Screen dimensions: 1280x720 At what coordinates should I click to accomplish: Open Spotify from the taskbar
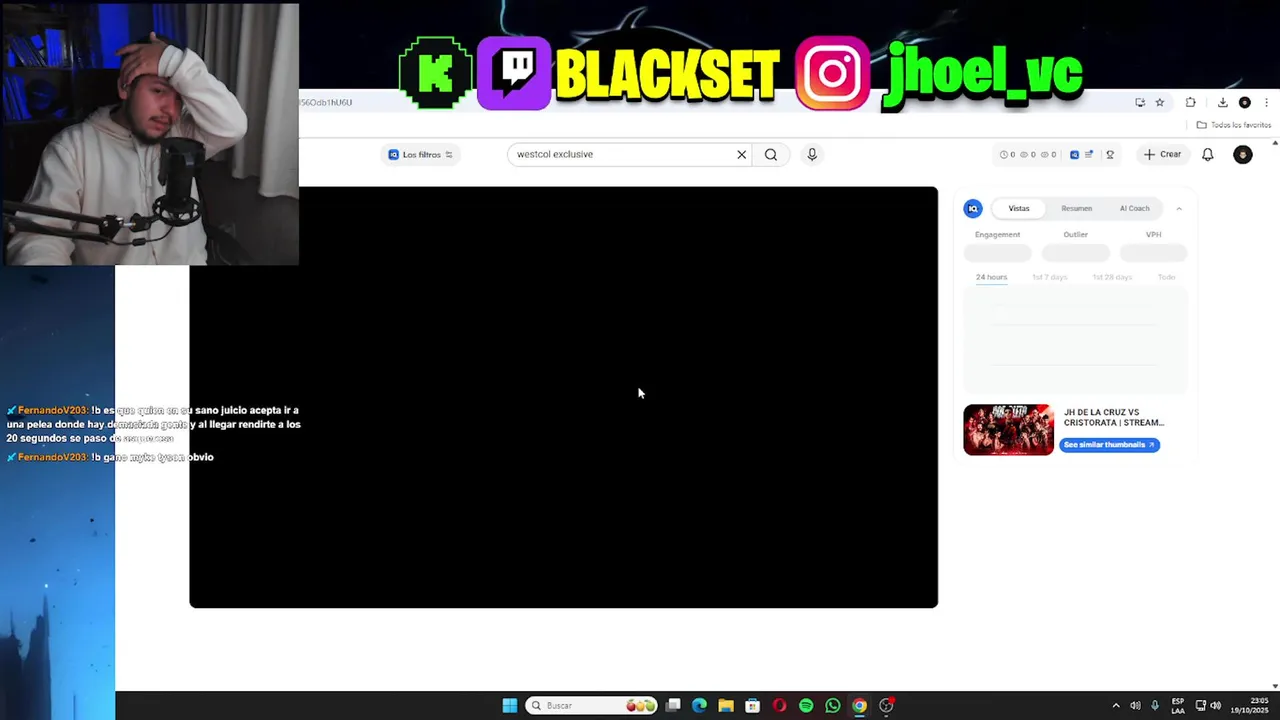(806, 706)
